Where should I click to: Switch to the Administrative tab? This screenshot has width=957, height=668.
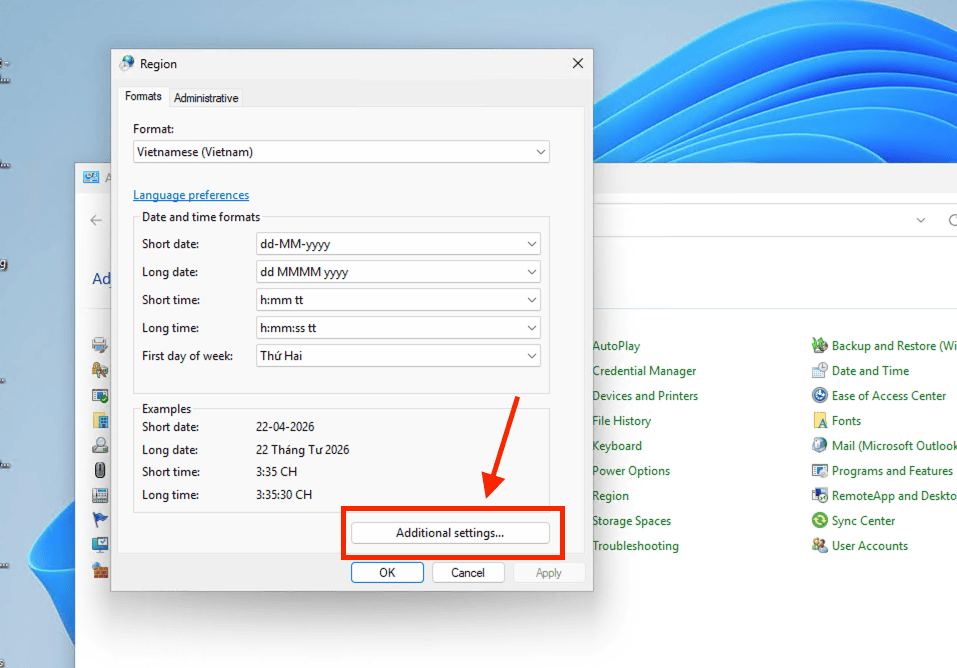coord(205,97)
